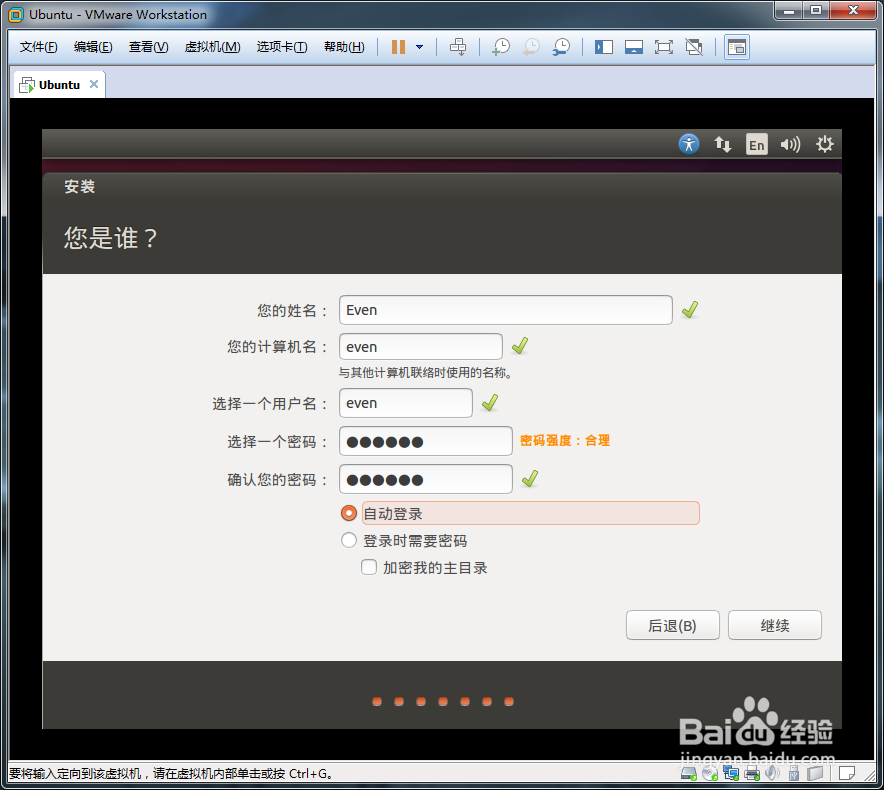Enter full screen mode icon
The image size is (884, 790).
(x=664, y=47)
